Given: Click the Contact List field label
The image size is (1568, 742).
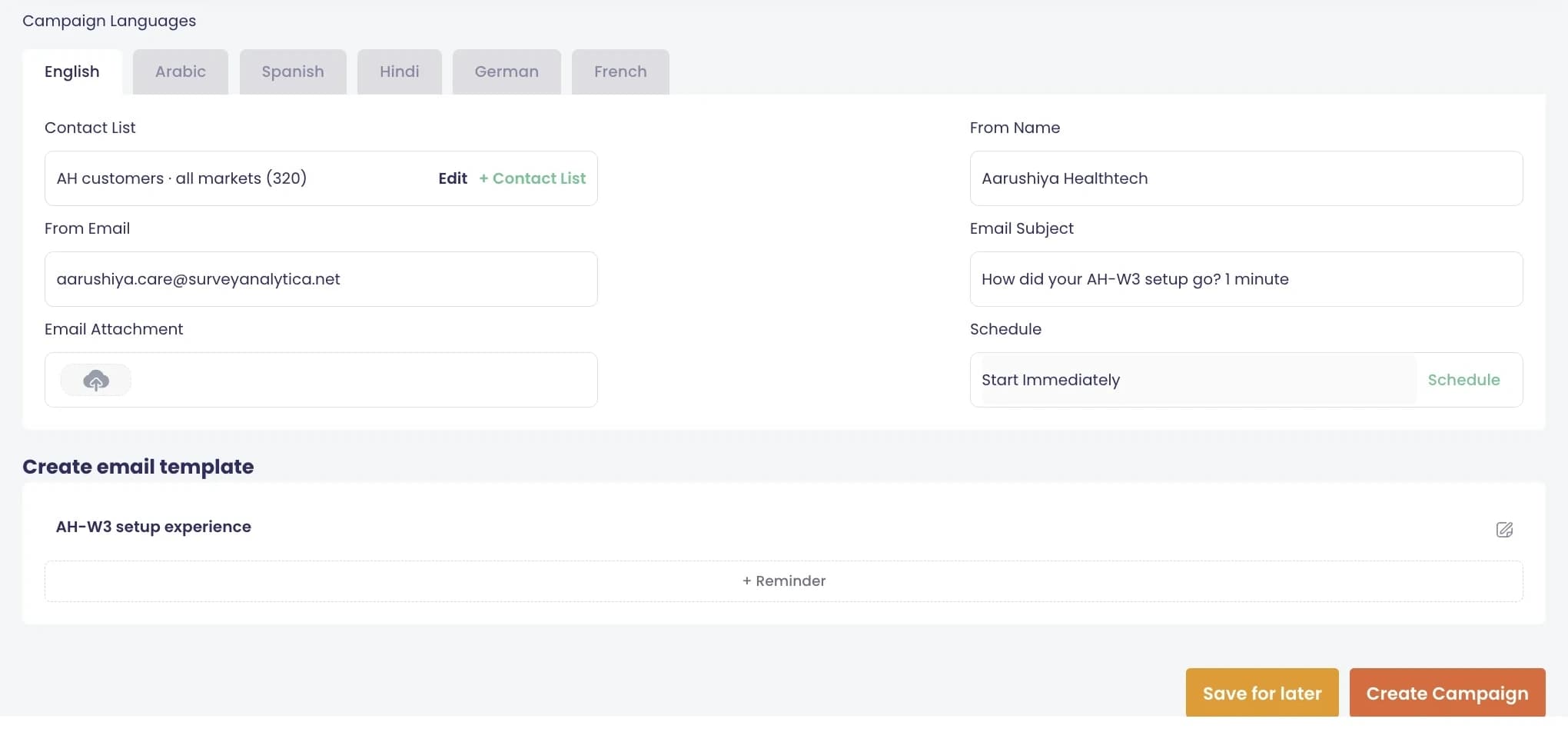Looking at the screenshot, I should [x=90, y=128].
